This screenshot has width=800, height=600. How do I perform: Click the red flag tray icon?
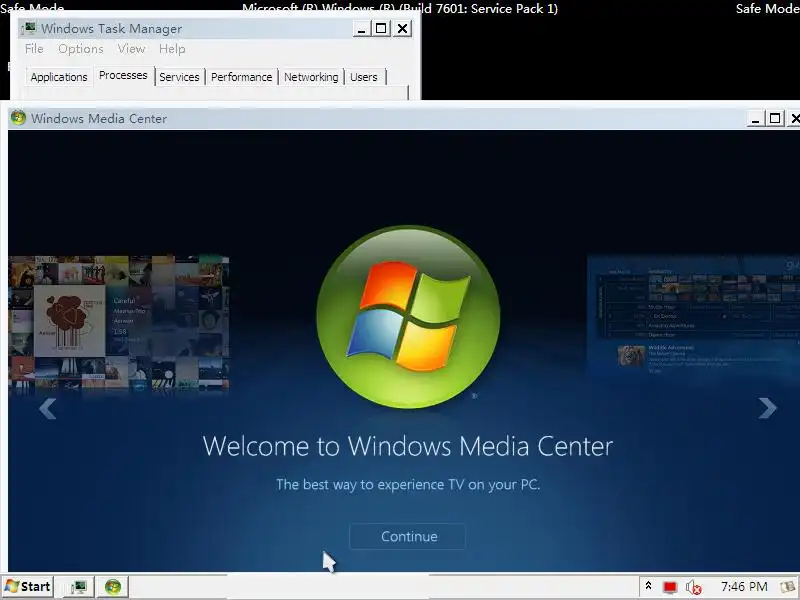[x=670, y=587]
